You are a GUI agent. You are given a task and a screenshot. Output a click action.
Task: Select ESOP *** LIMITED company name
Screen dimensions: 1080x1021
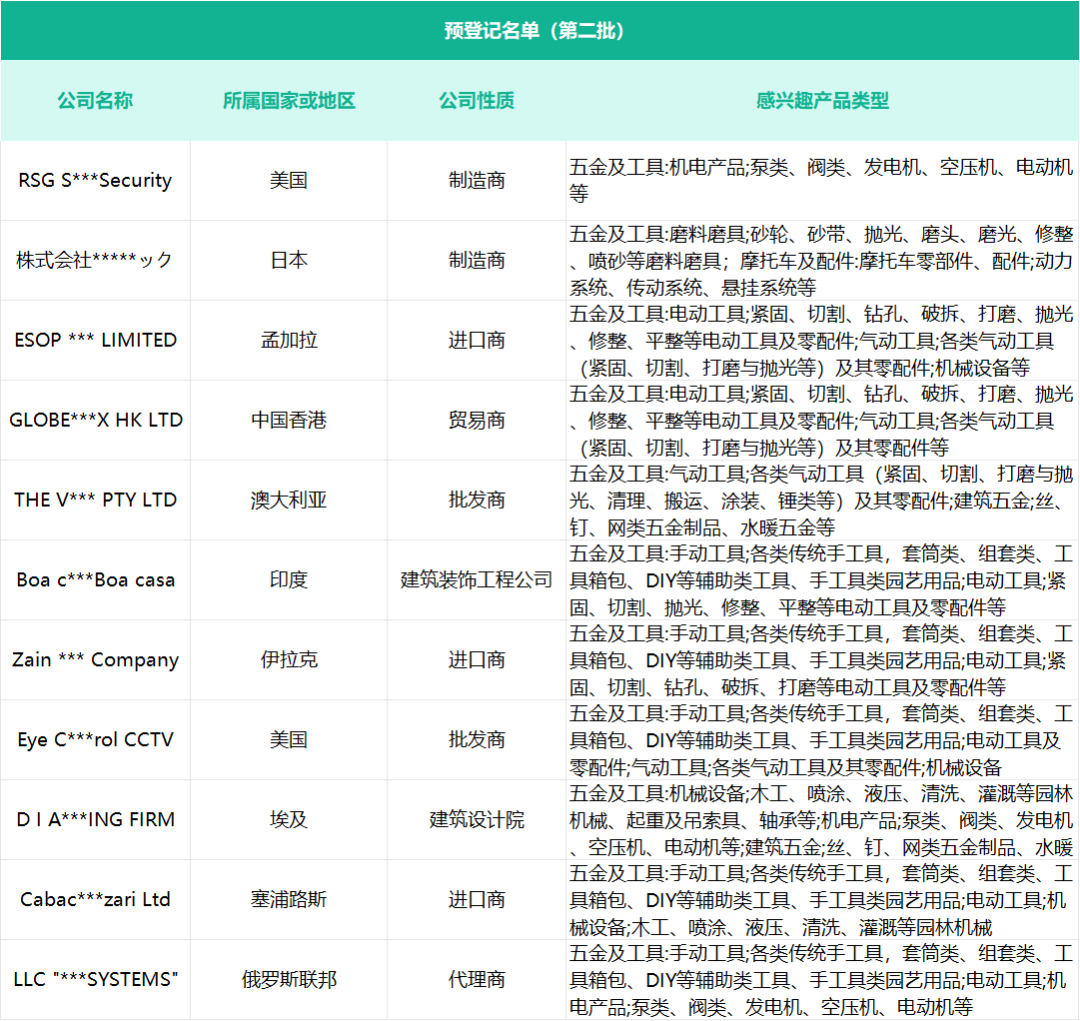94,340
